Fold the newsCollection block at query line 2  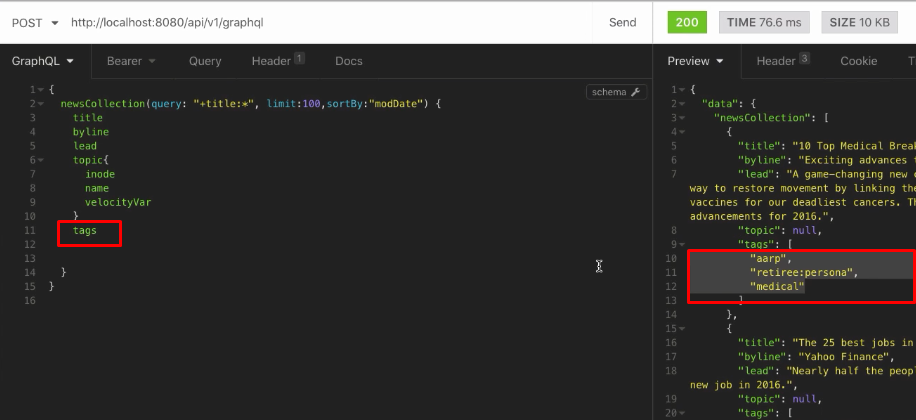[x=41, y=104]
